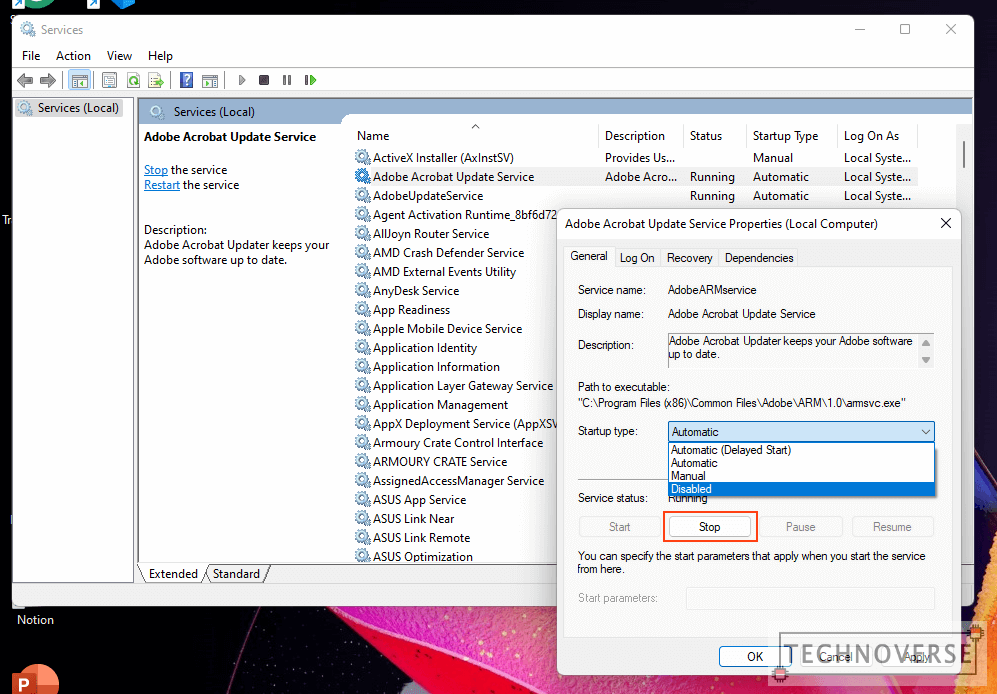Sort by the Description column header

pos(640,135)
